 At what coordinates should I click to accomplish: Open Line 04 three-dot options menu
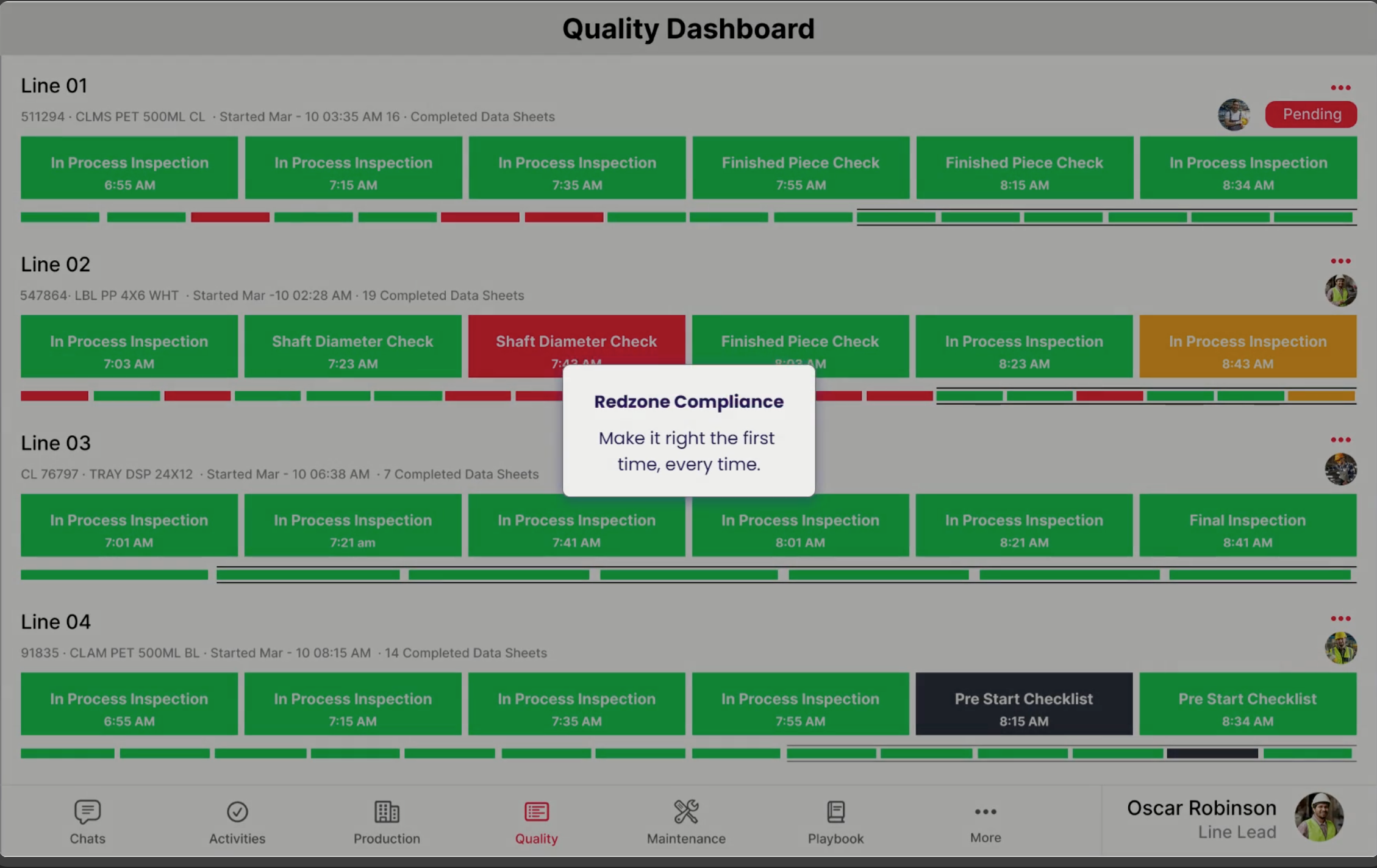1340,619
